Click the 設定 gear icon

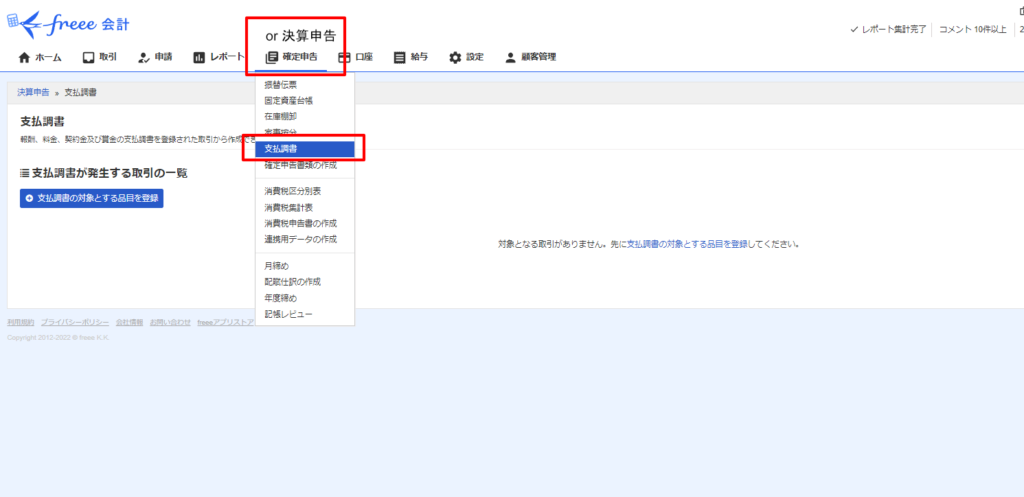tap(455, 57)
